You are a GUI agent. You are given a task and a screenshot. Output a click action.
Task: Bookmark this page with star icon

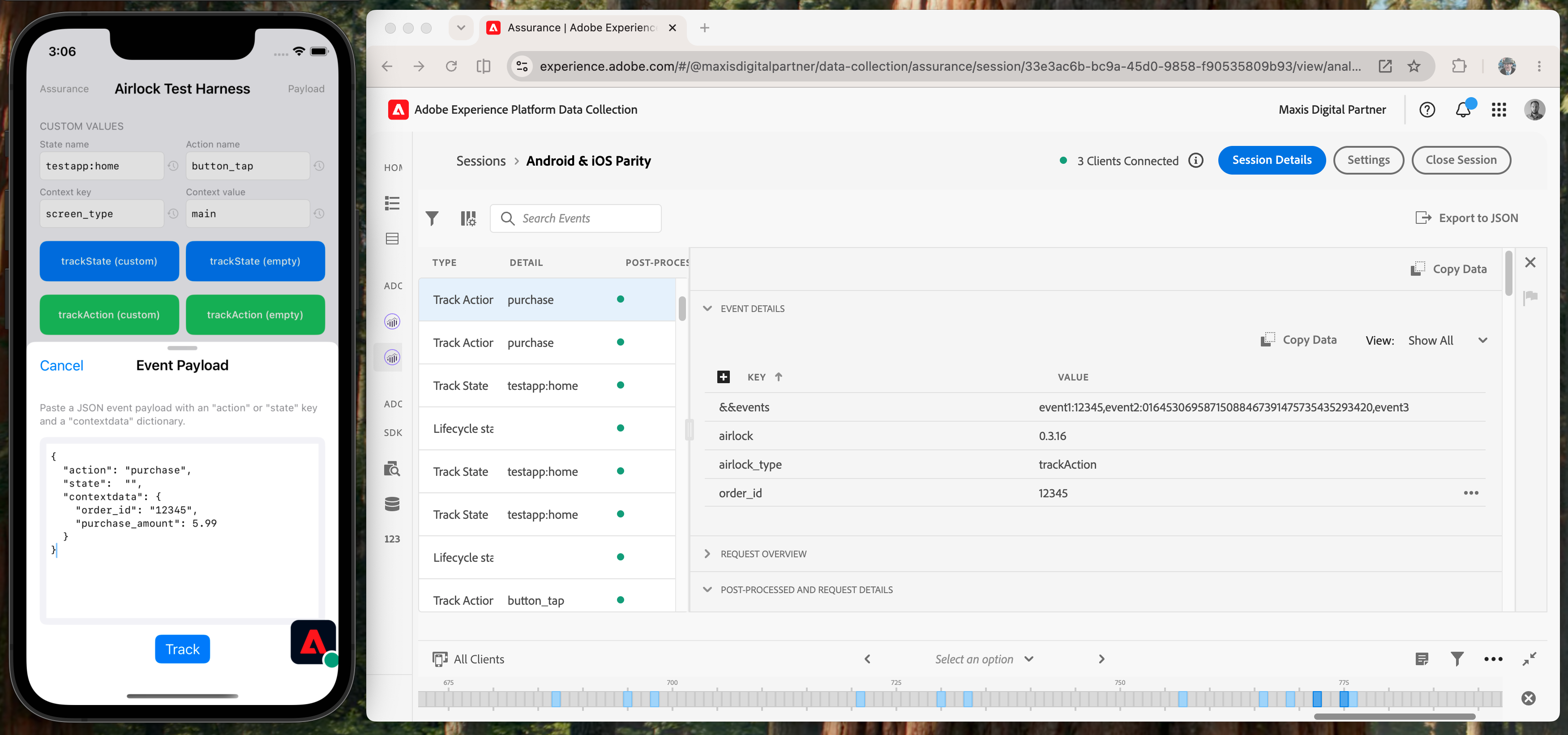[1414, 66]
